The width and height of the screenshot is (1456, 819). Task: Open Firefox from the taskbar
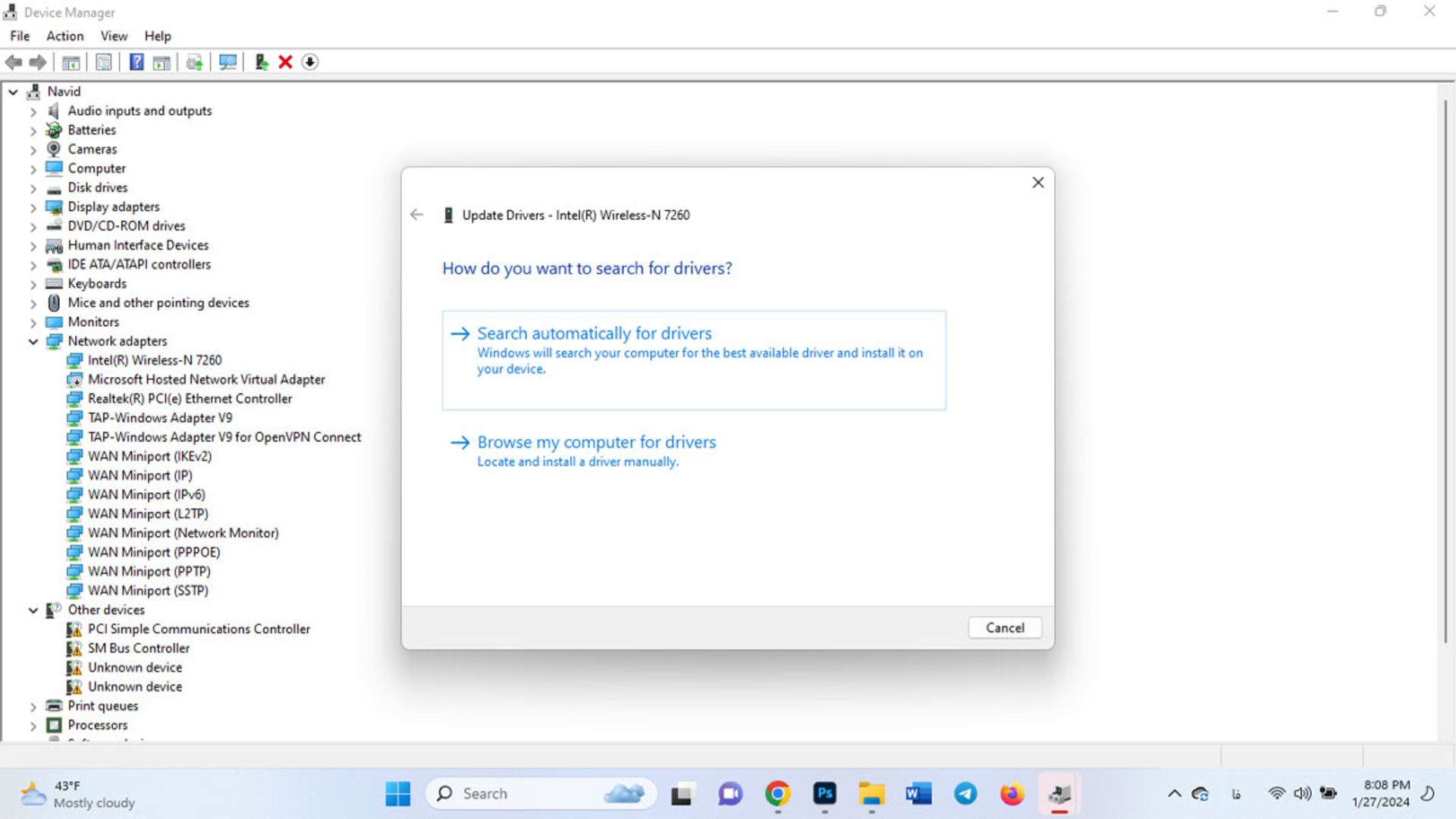click(1012, 794)
